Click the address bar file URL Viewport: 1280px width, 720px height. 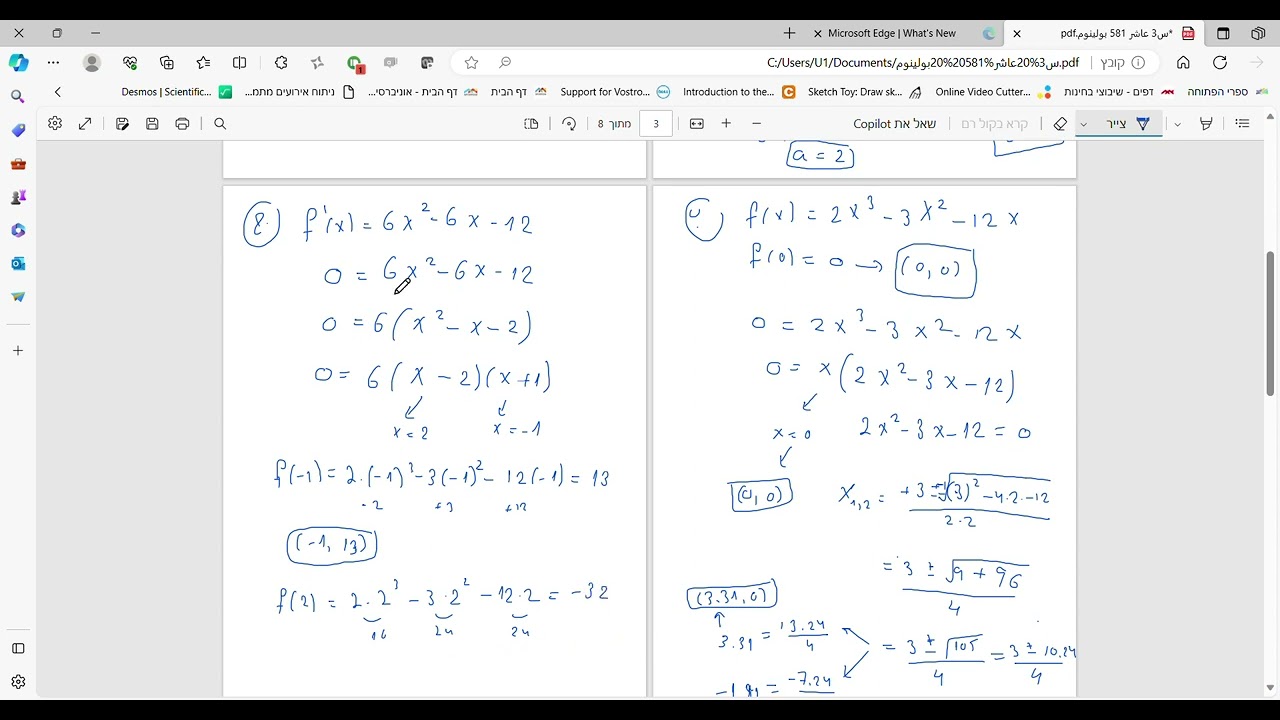[x=923, y=62]
